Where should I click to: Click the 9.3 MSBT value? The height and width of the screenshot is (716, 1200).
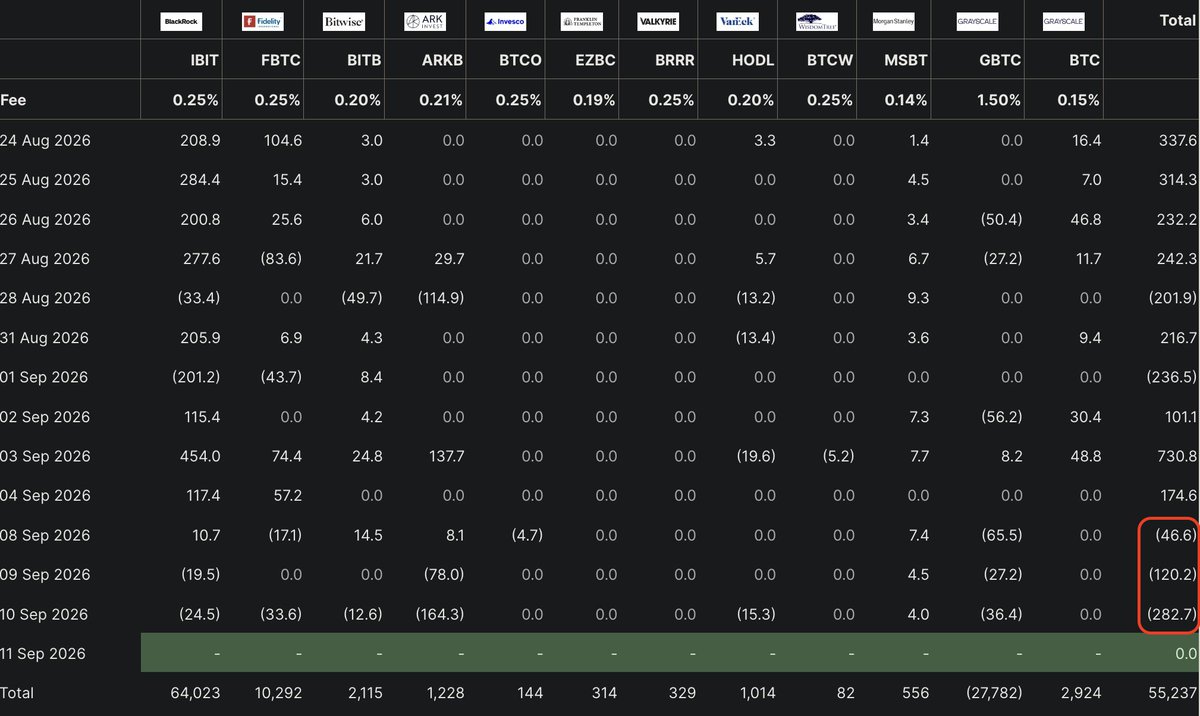pyautogui.click(x=918, y=298)
